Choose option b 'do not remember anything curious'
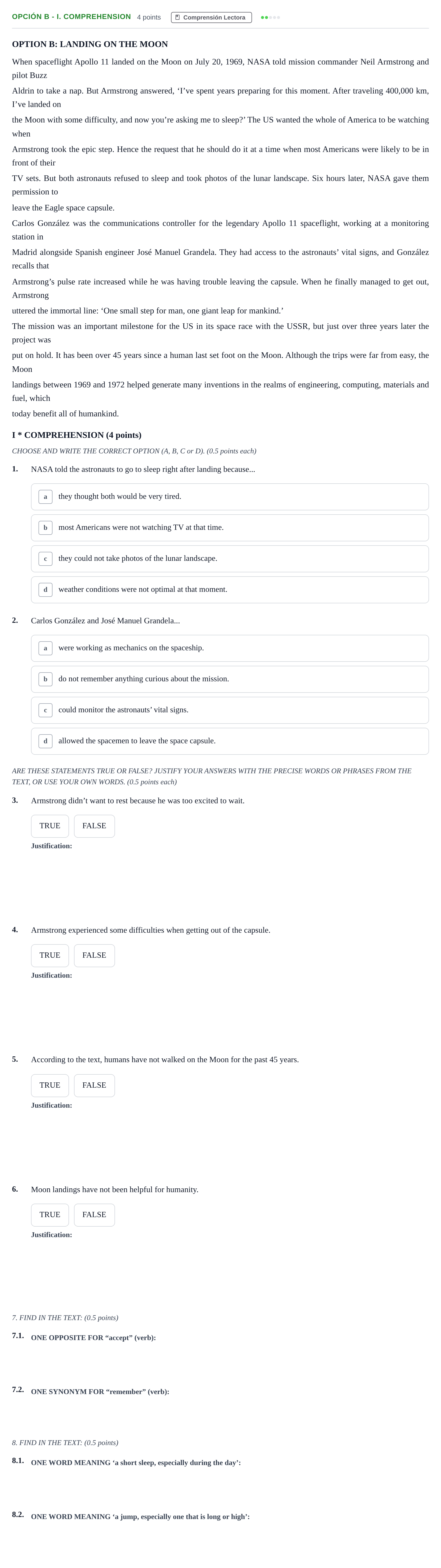The image size is (441, 1568). click(230, 679)
